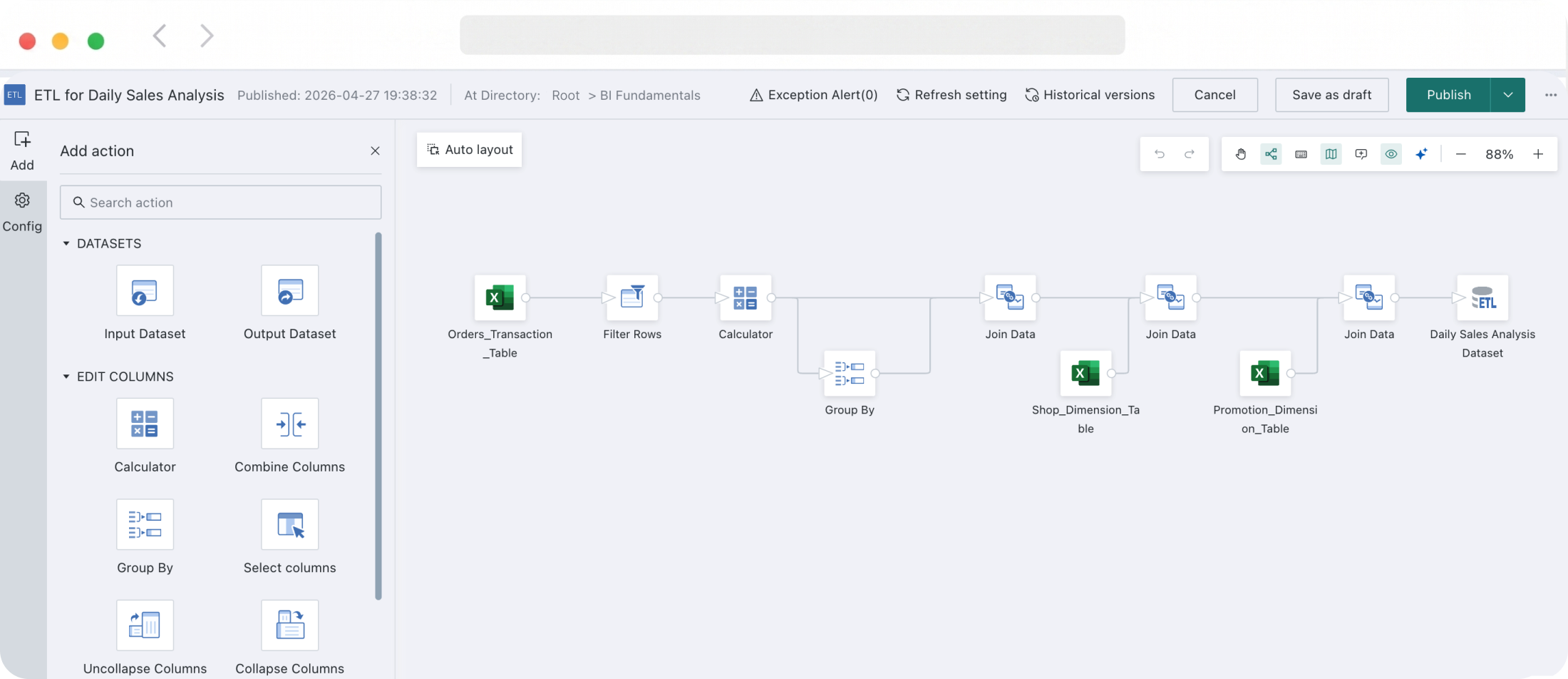Navigate back with browser arrow
The image size is (1568, 679).
[160, 36]
